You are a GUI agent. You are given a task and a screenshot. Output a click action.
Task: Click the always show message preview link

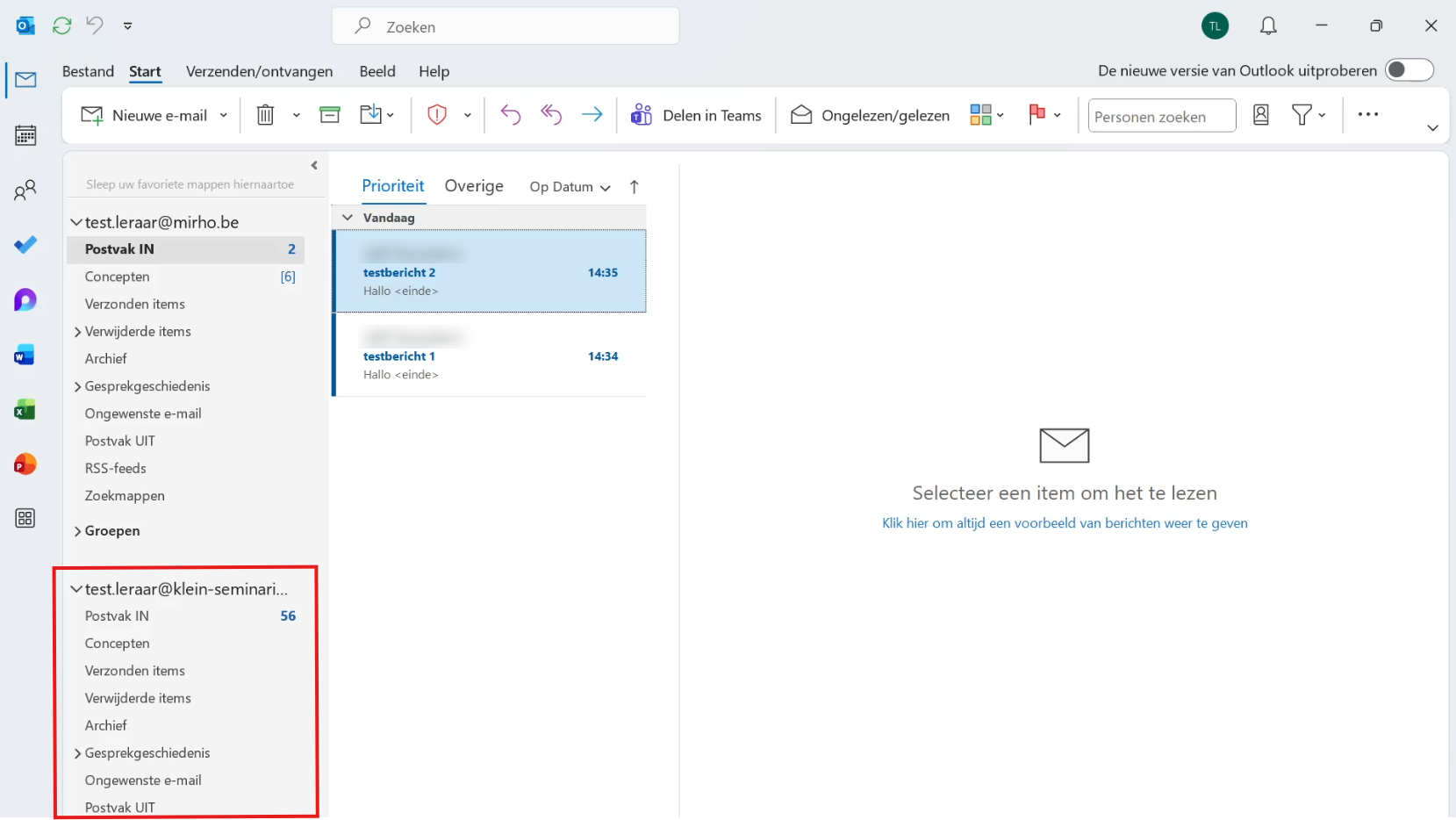point(1065,523)
